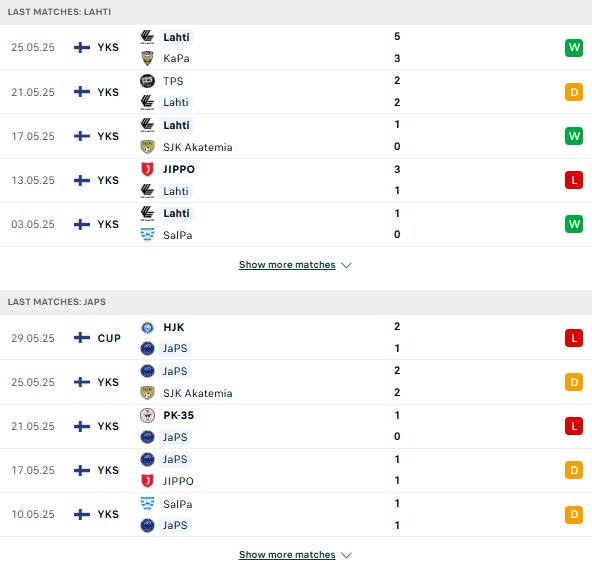Image resolution: width=592 pixels, height=572 pixels.
Task: Click the red L badge for JIPPO vs Lahti
Action: click(x=574, y=180)
